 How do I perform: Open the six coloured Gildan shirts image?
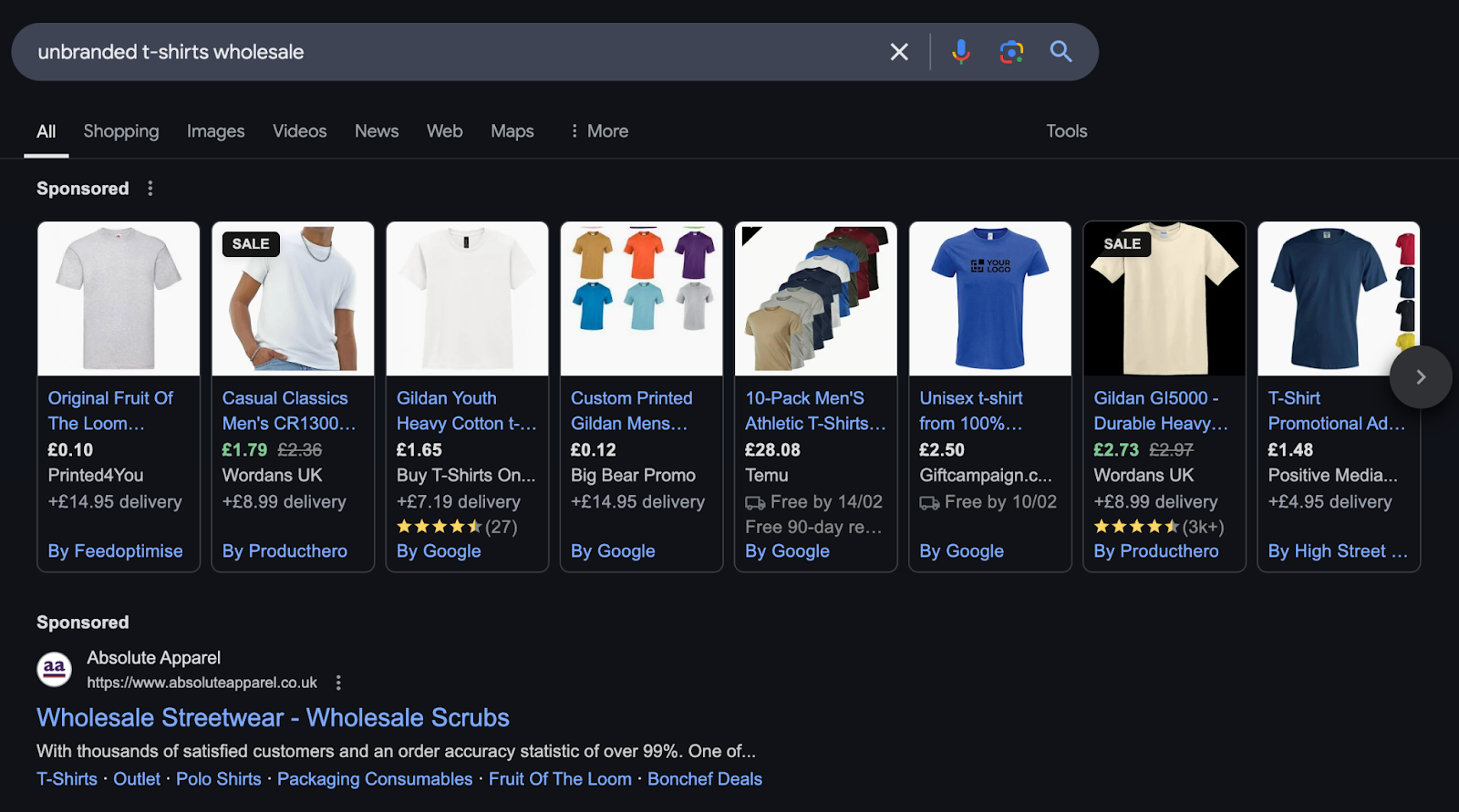[x=641, y=299]
